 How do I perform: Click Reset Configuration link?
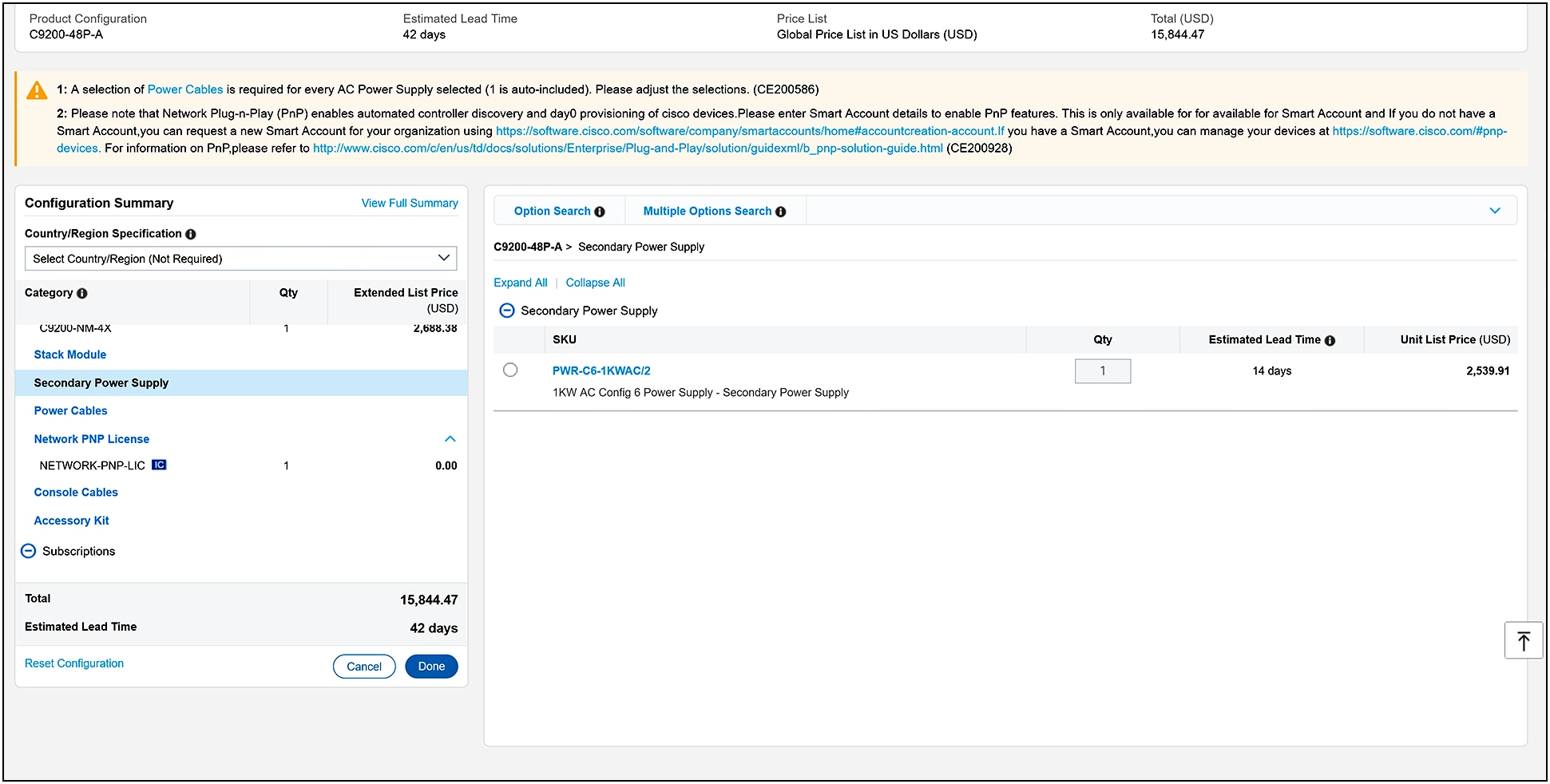click(74, 663)
